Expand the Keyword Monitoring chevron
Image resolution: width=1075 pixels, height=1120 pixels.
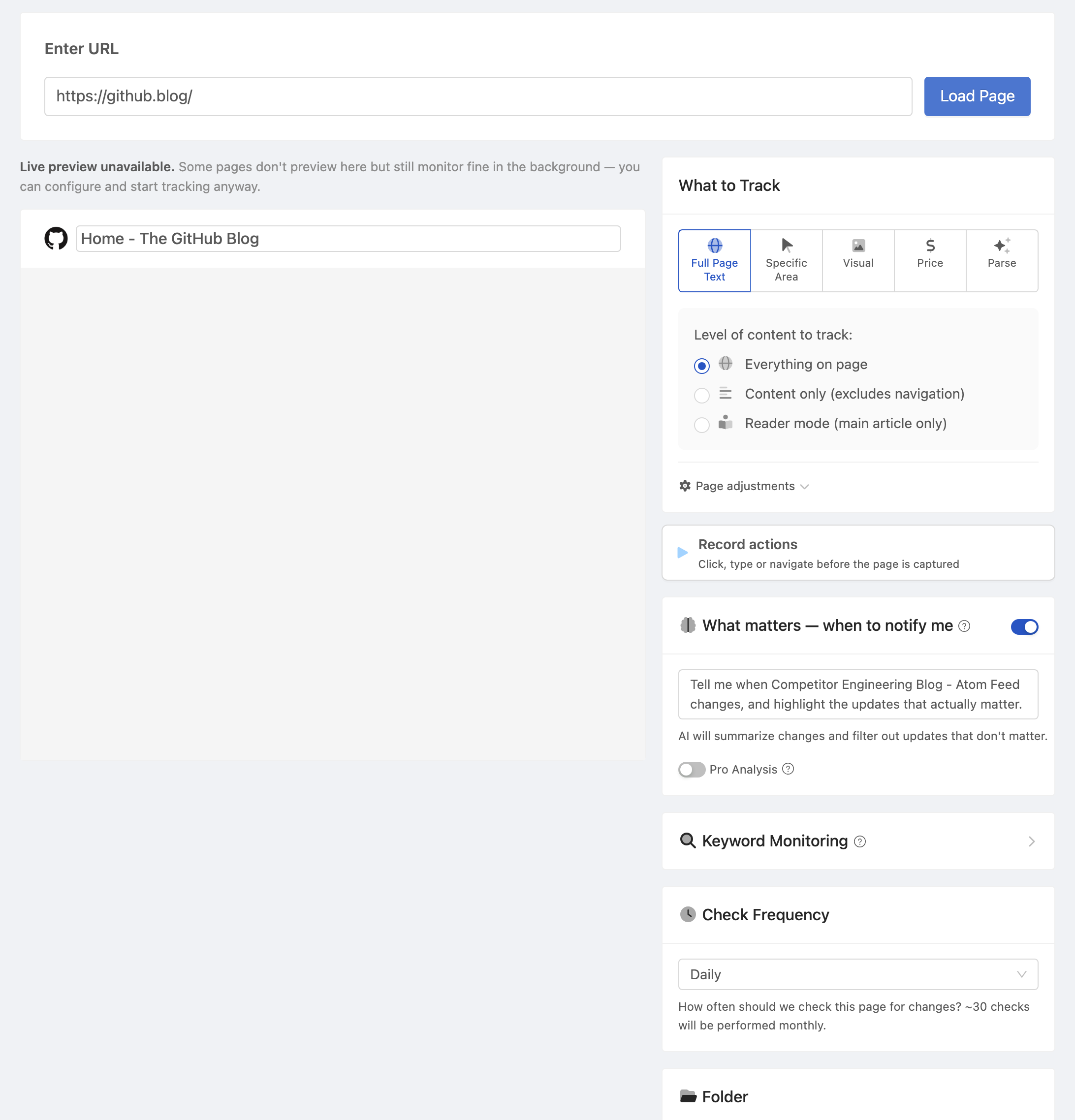[x=1032, y=841]
